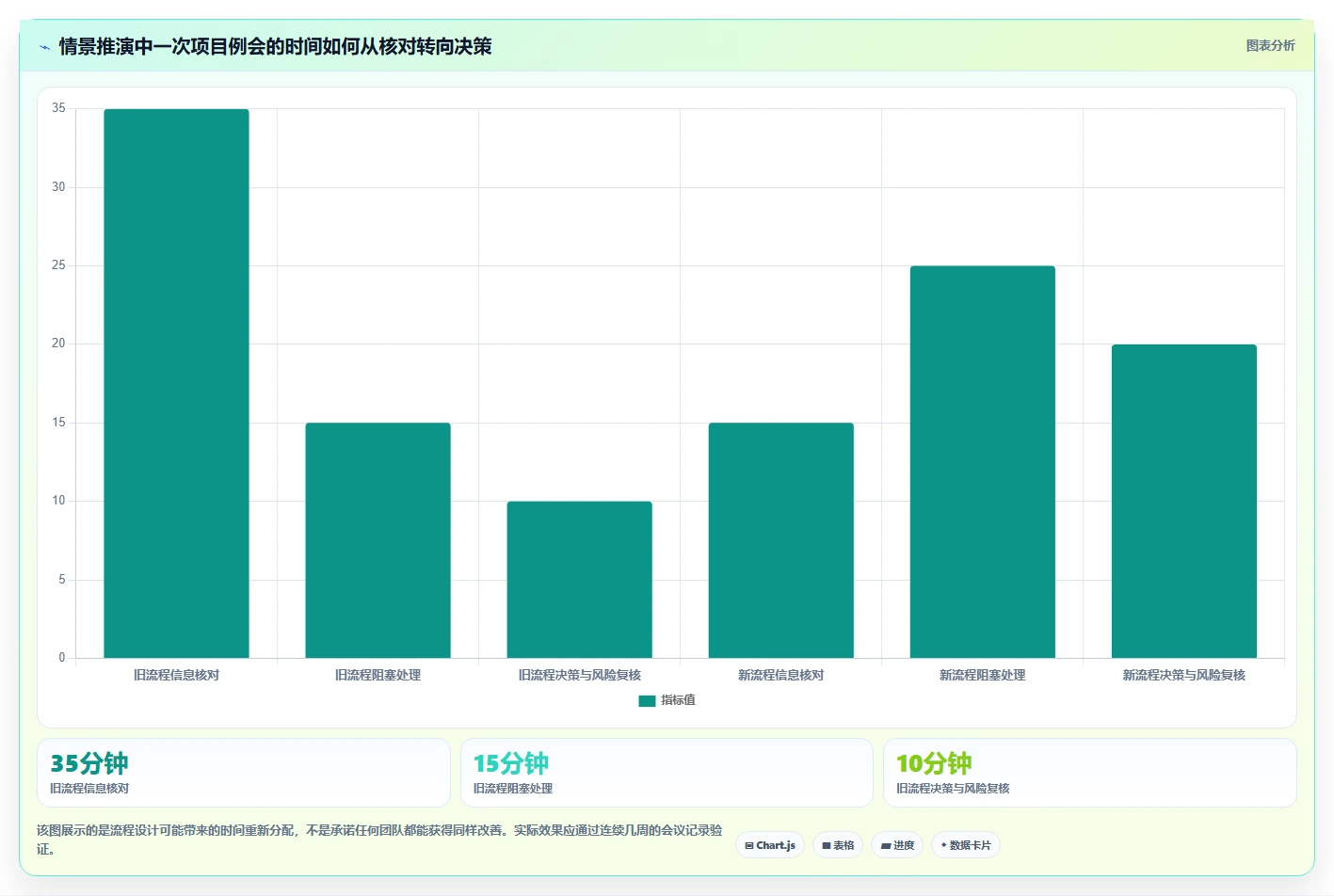Select the 新流程阻塞处理 bar
The image size is (1334, 896).
click(x=982, y=462)
